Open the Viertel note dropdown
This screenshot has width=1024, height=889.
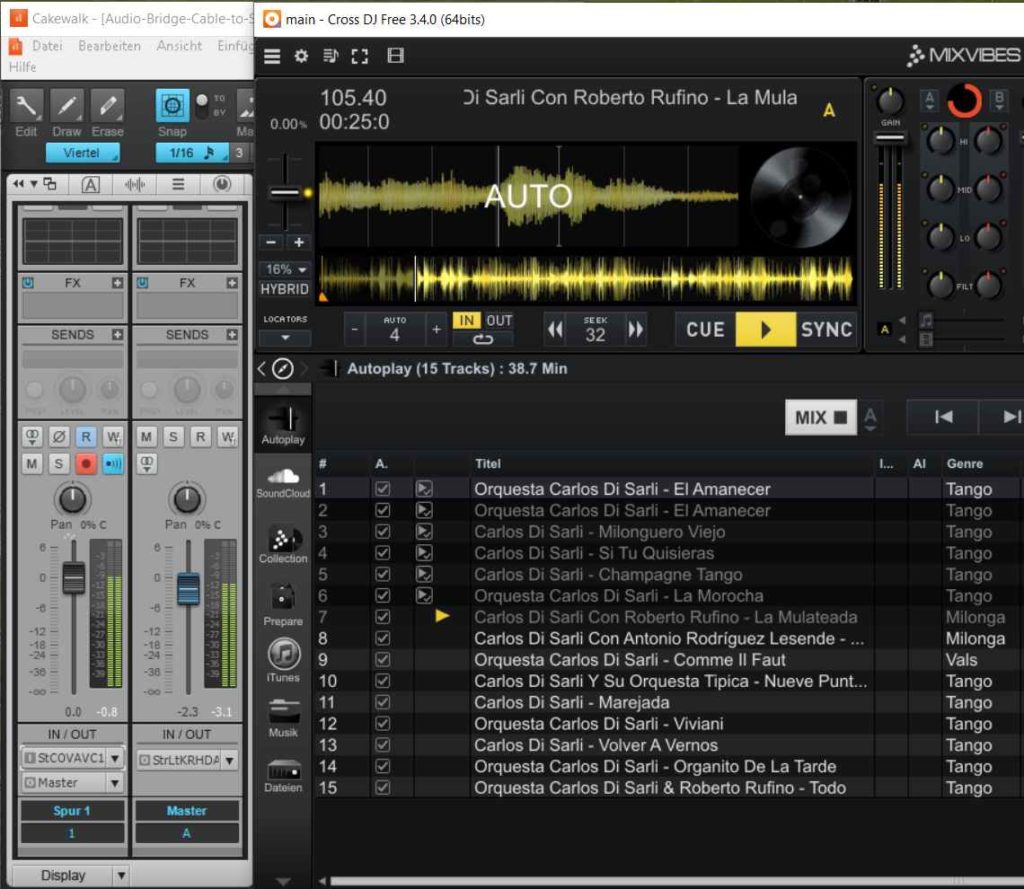tap(83, 153)
